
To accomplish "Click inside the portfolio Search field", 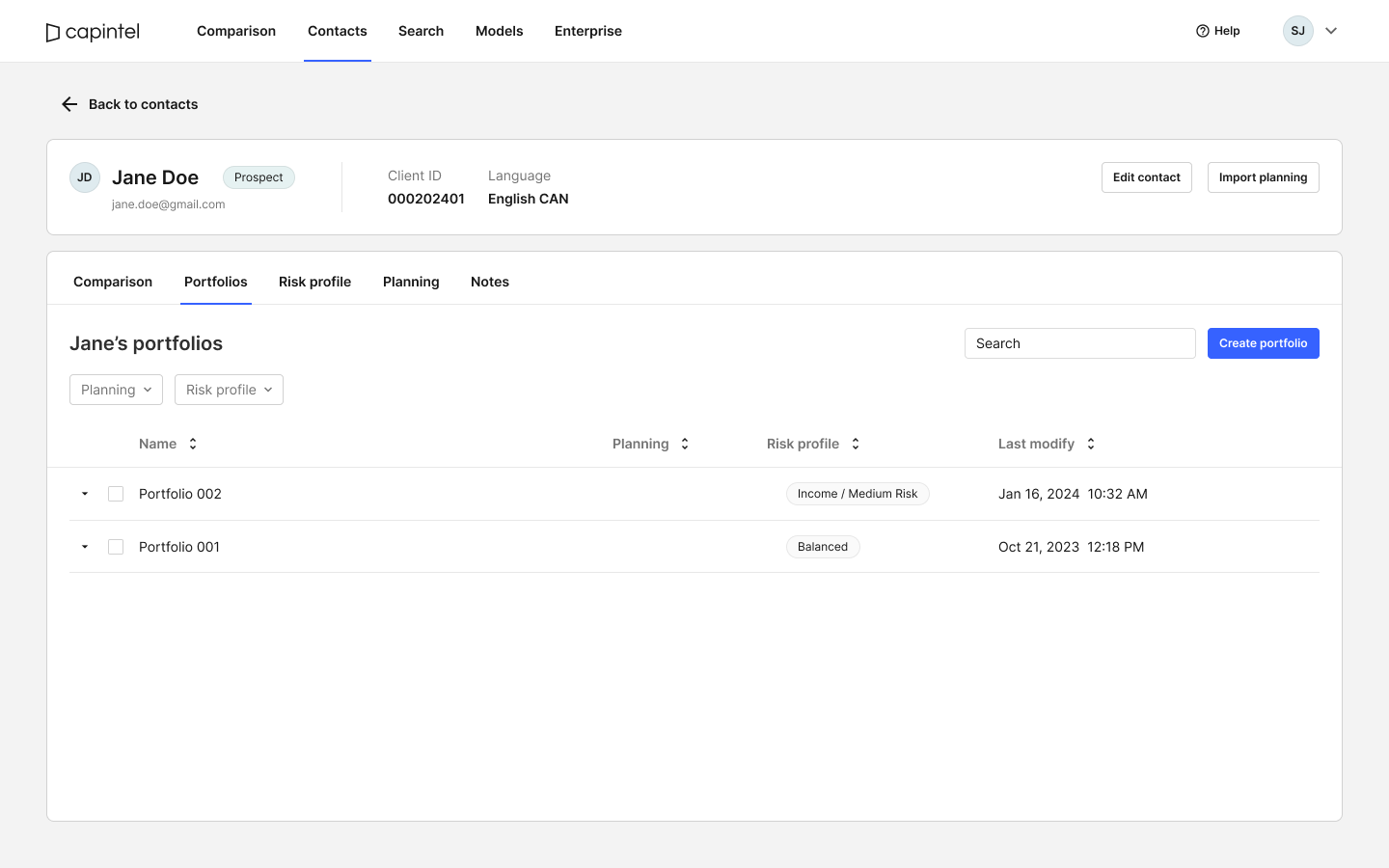I will (1080, 343).
